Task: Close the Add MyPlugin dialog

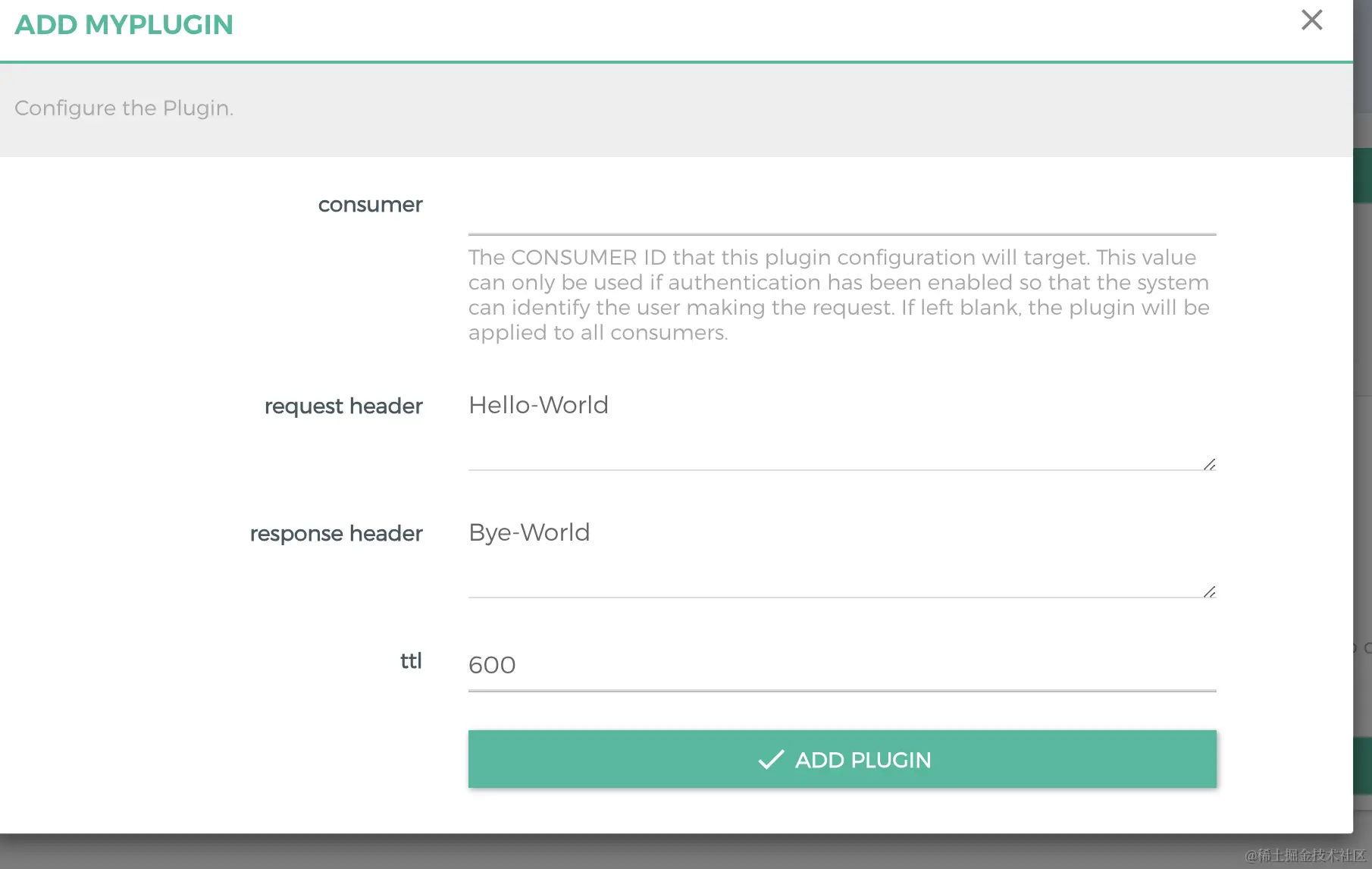Action: pos(1311,20)
